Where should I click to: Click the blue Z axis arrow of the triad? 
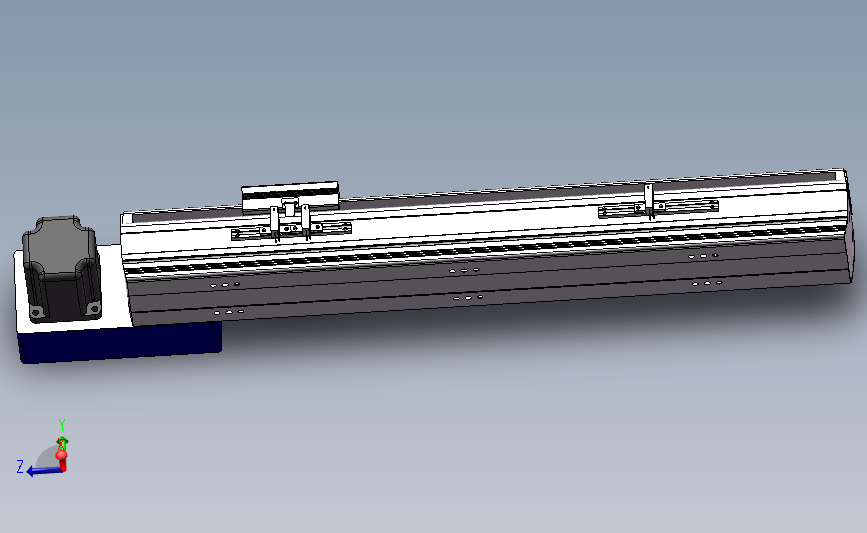pos(44,471)
